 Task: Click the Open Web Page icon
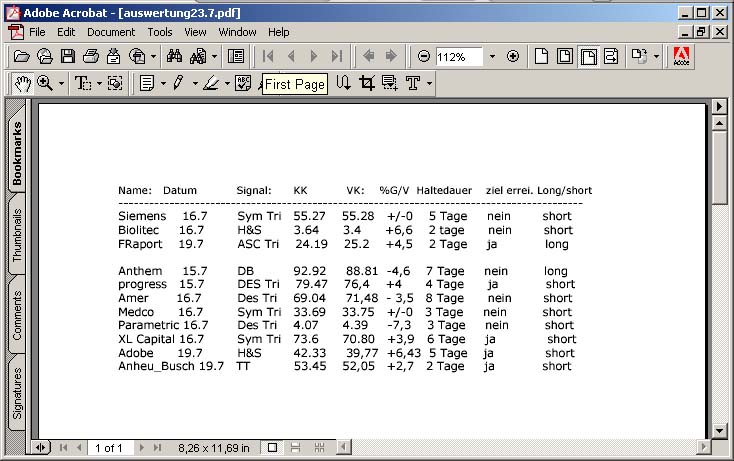45,57
